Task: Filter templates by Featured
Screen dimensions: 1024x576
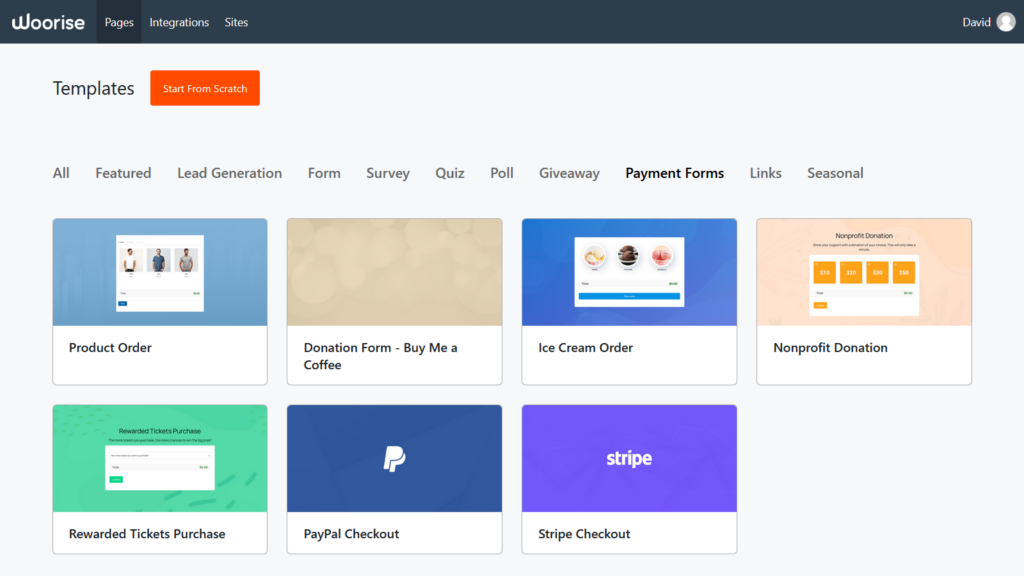Action: coord(123,173)
